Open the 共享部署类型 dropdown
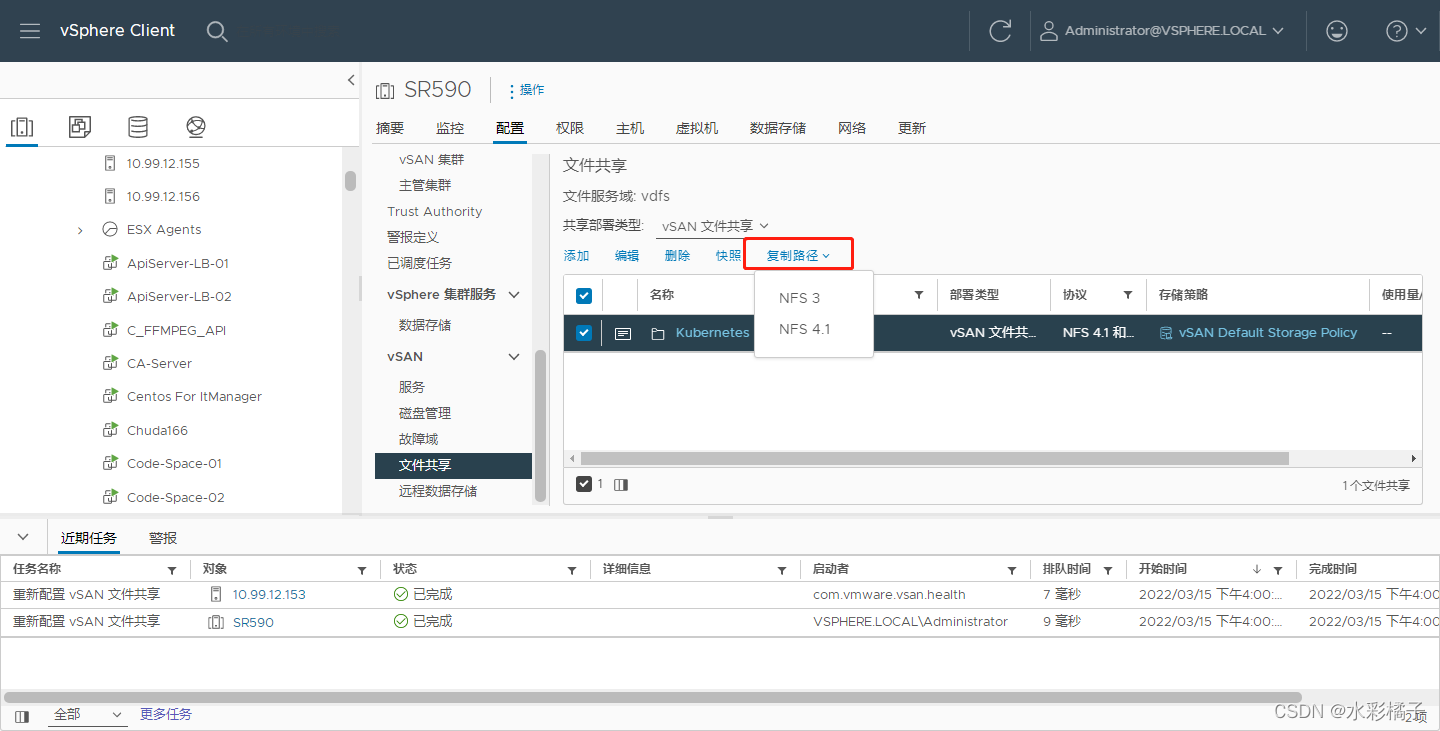Viewport: 1440px width, 731px height. click(714, 226)
